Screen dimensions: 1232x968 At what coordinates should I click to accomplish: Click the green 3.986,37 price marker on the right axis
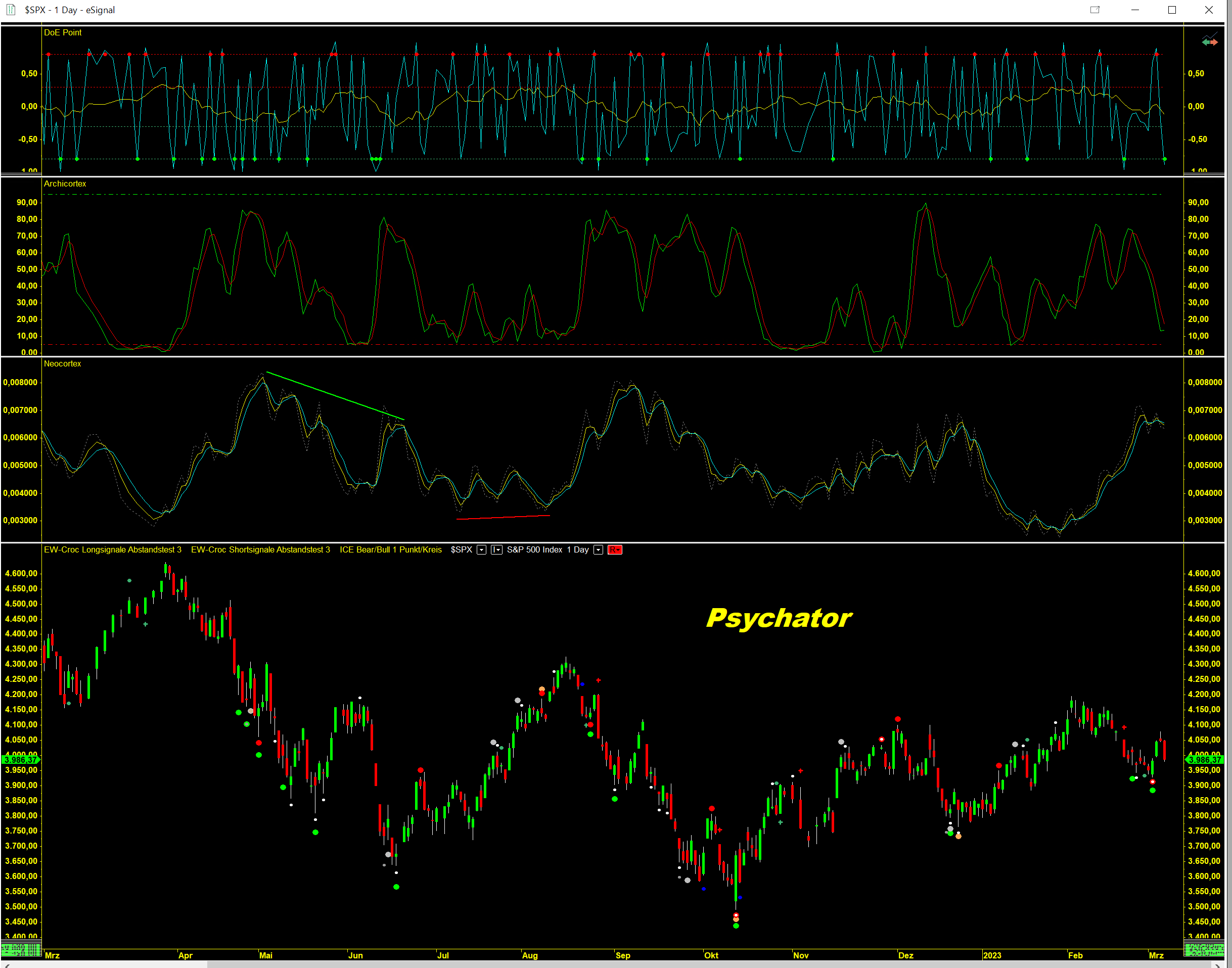click(1204, 759)
